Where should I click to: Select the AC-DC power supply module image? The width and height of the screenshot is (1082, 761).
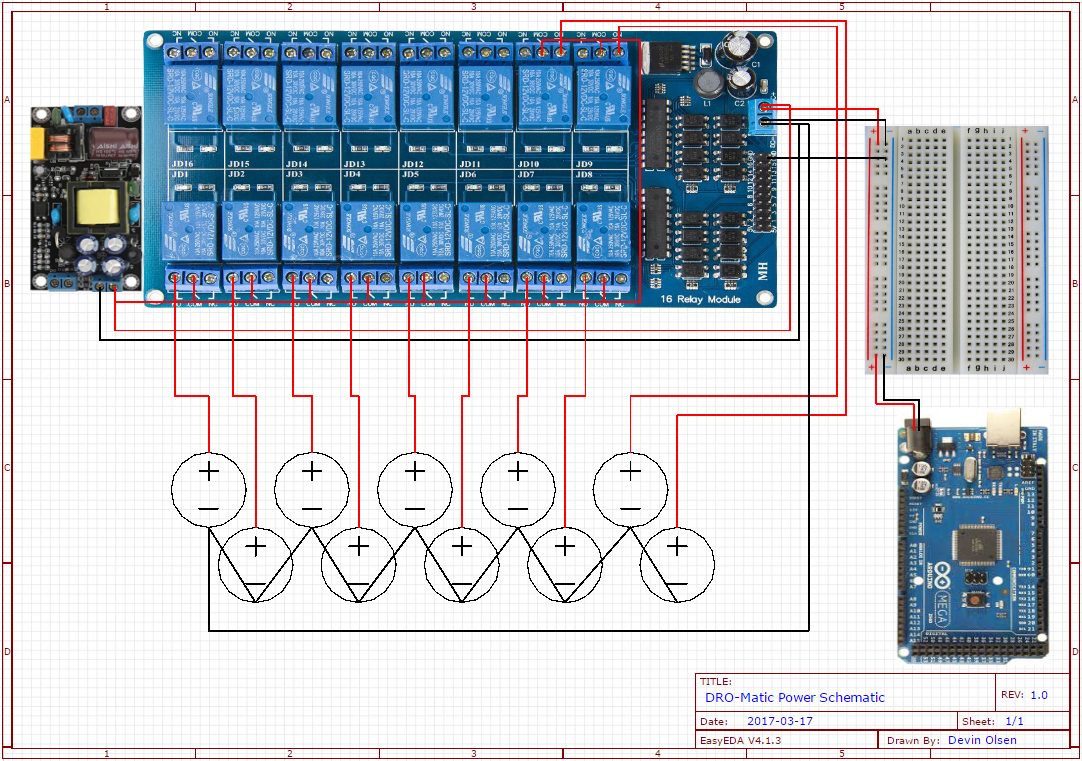pos(86,198)
